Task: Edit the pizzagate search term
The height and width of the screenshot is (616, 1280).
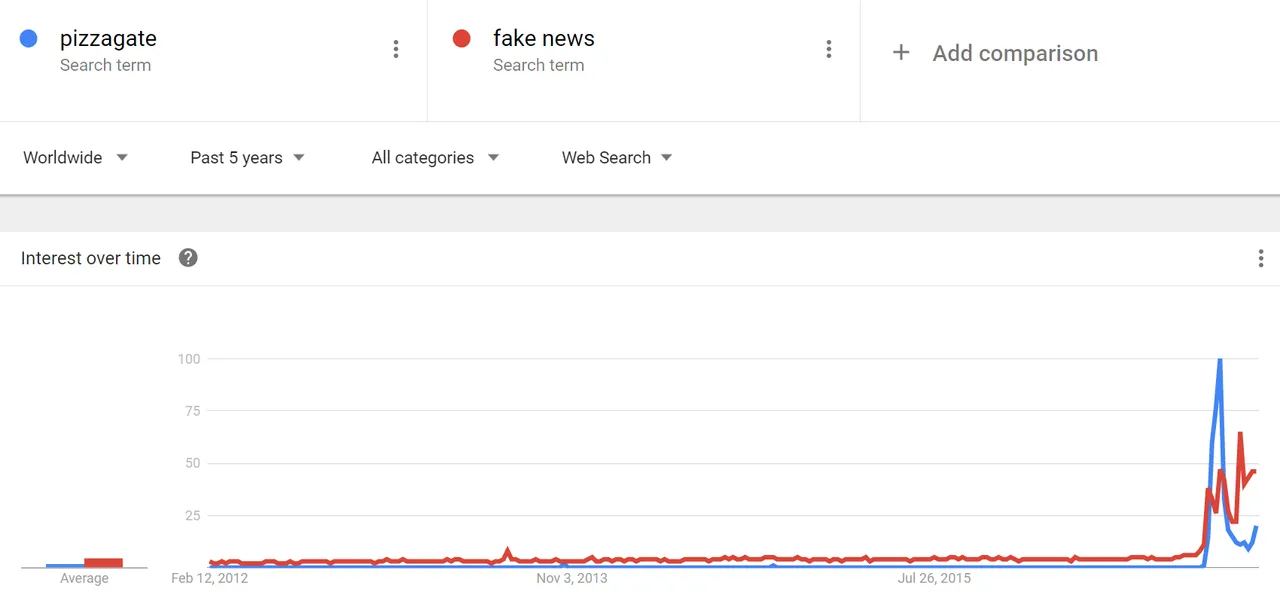Action: pos(108,39)
